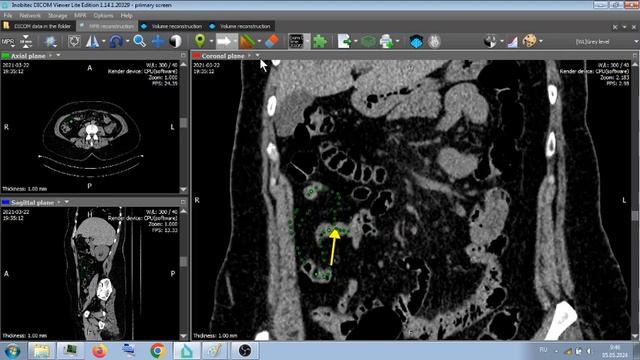The image size is (640, 360).
Task: Switch to the first Volume reconstruction tab
Action: (x=172, y=26)
